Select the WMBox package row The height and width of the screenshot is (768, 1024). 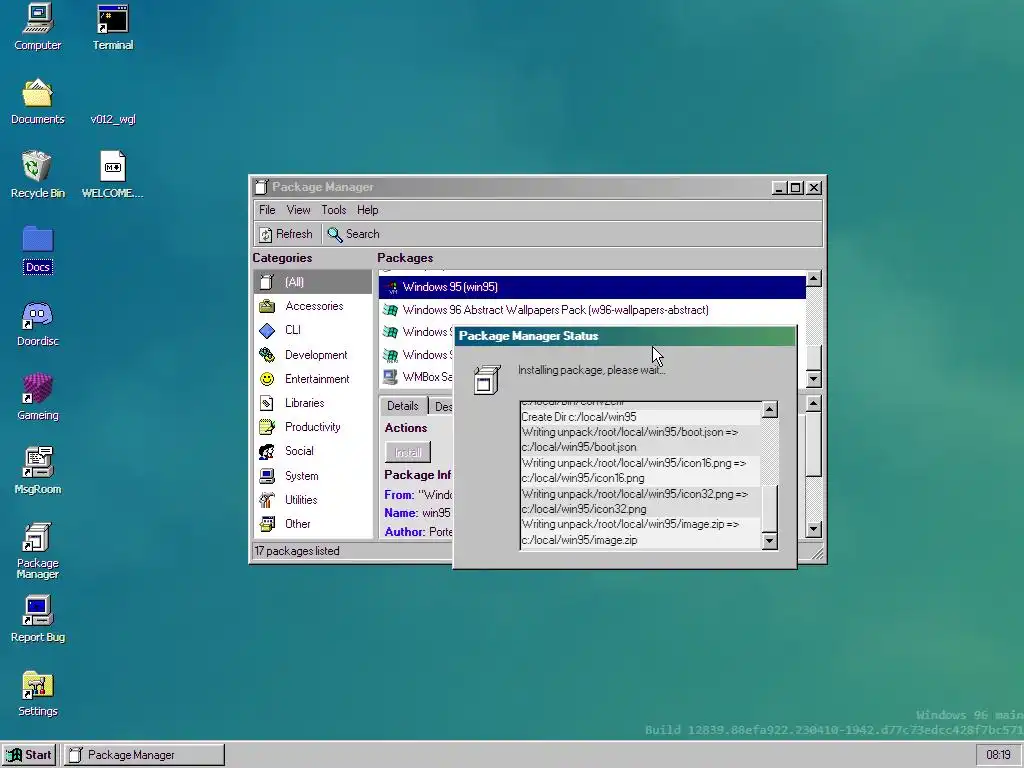417,377
